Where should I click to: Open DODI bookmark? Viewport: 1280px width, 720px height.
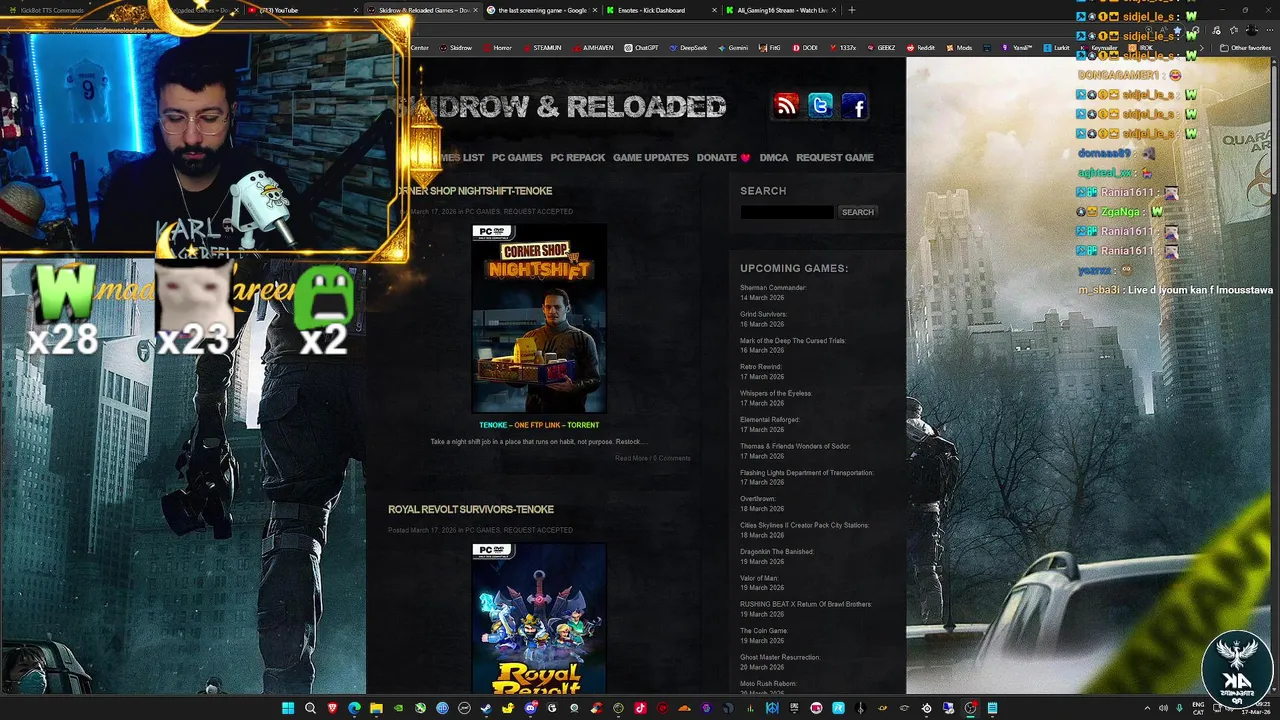point(804,48)
